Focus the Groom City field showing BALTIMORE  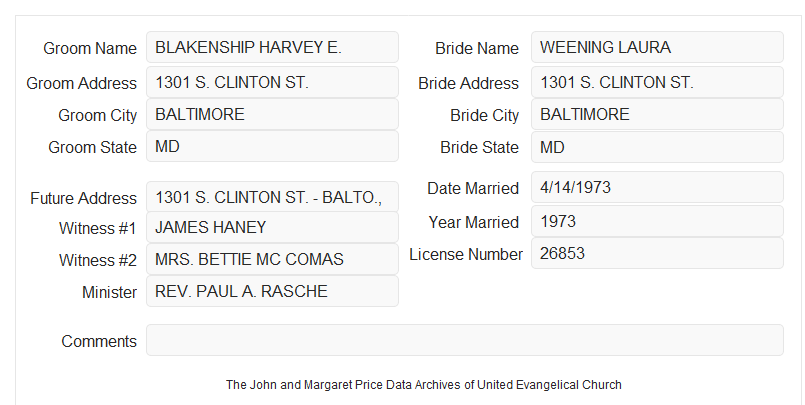(x=272, y=114)
